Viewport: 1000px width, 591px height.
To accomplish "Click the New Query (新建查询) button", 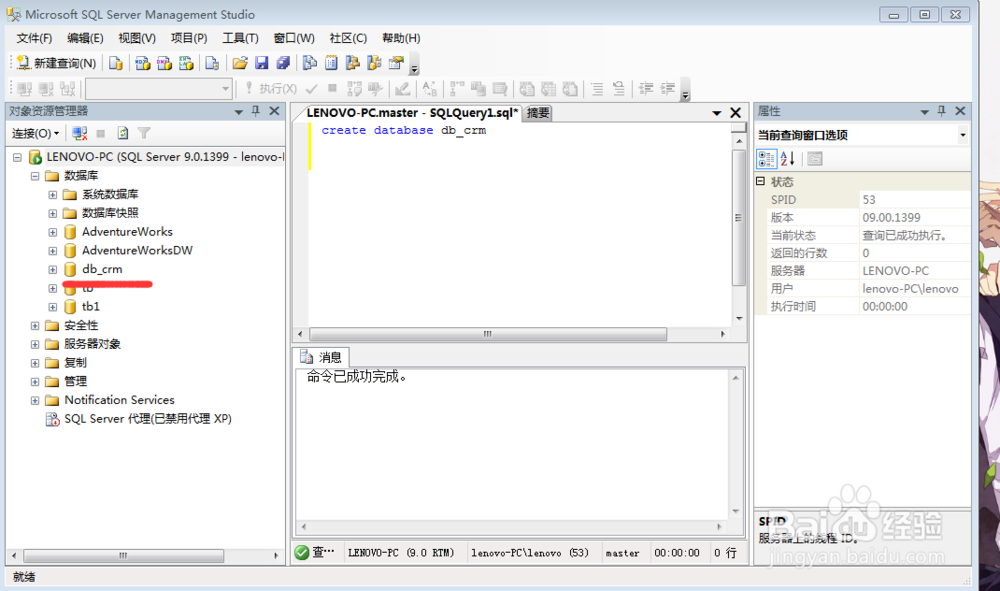I will [56, 62].
